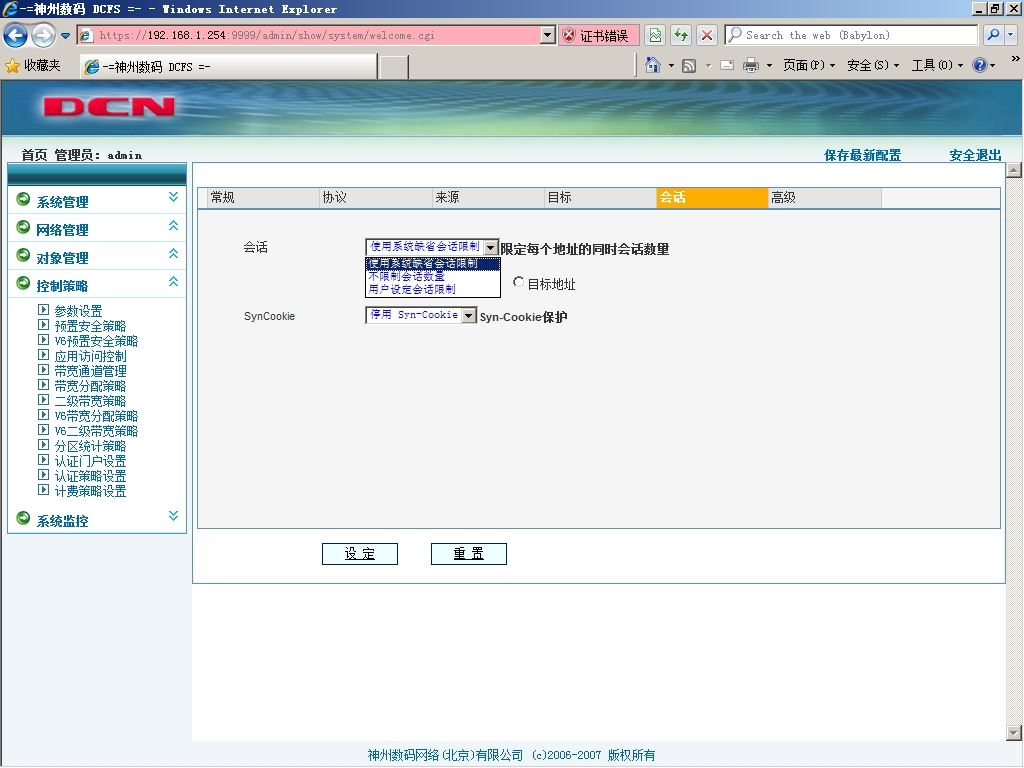Switch to the 目标 tab
The width and height of the screenshot is (1024, 768).
[x=600, y=197]
